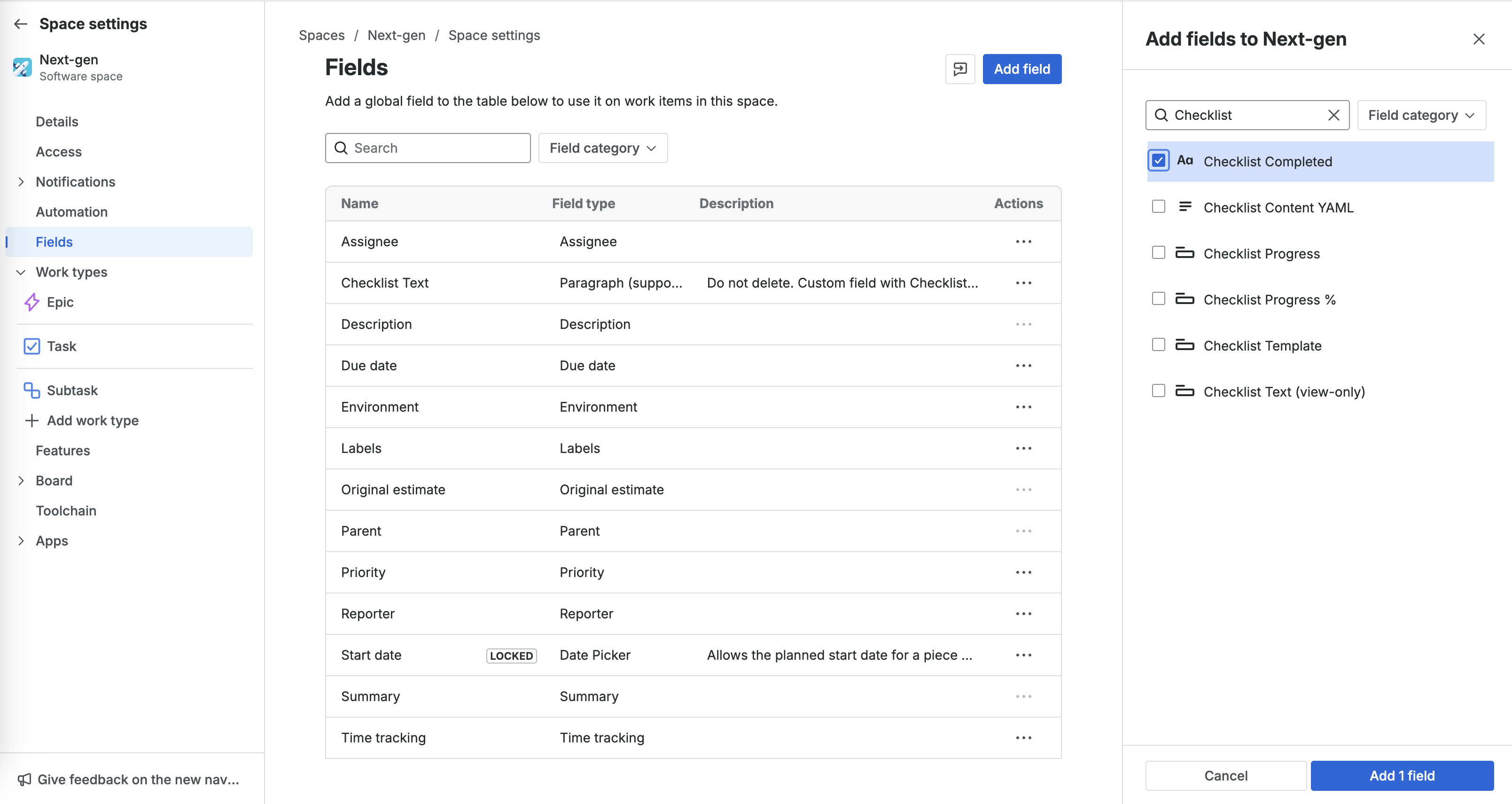Tick the Checklist Template checkbox
Screen dimensions: 1512x804
(x=1158, y=345)
